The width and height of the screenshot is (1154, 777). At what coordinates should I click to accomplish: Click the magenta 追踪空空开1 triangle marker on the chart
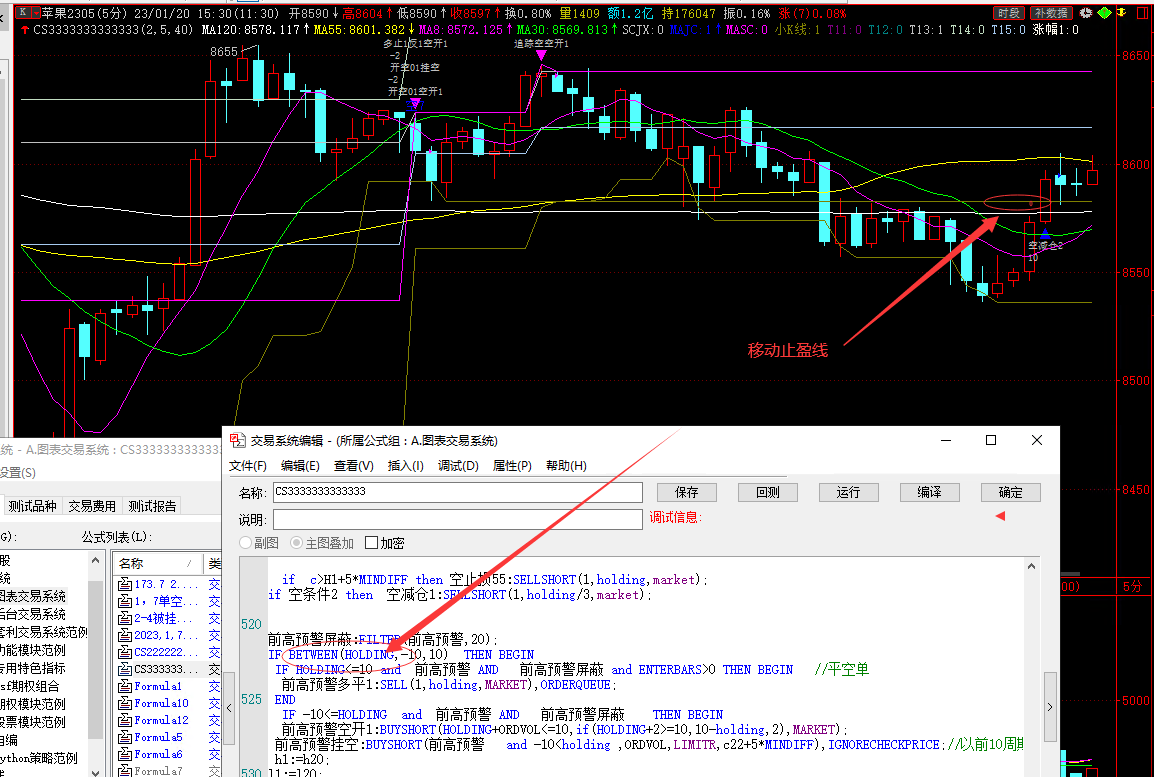pos(541,55)
